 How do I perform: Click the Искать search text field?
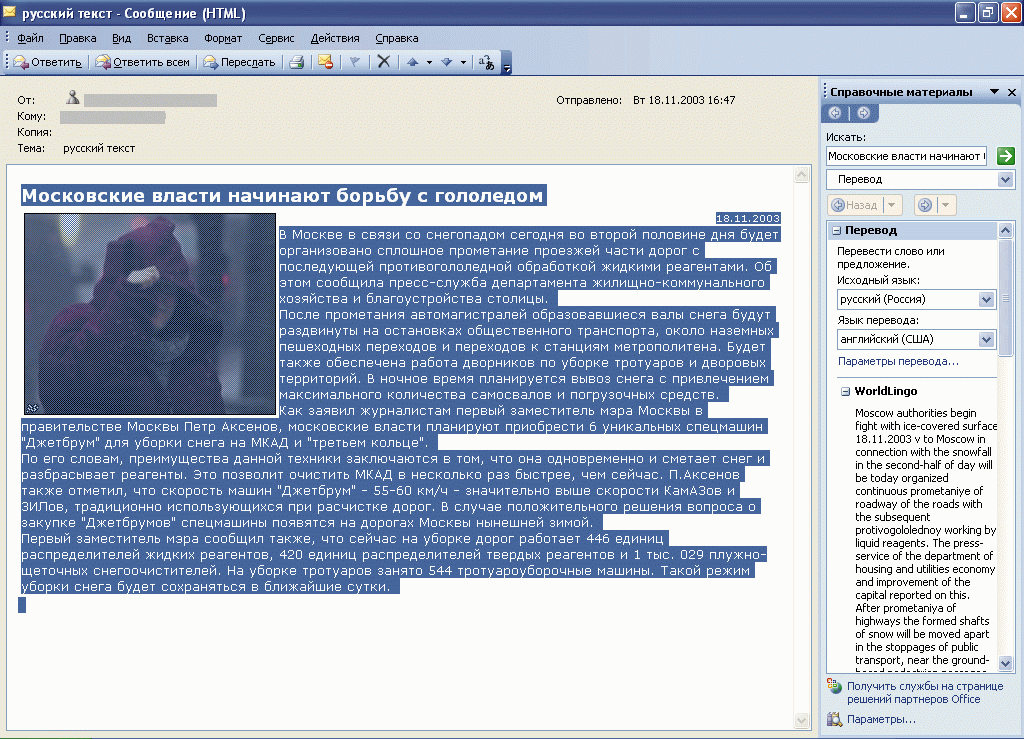click(907, 156)
